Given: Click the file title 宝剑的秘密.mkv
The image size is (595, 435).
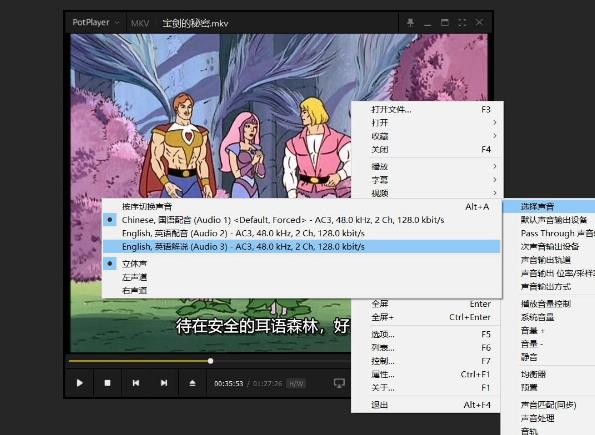Looking at the screenshot, I should pyautogui.click(x=195, y=23).
